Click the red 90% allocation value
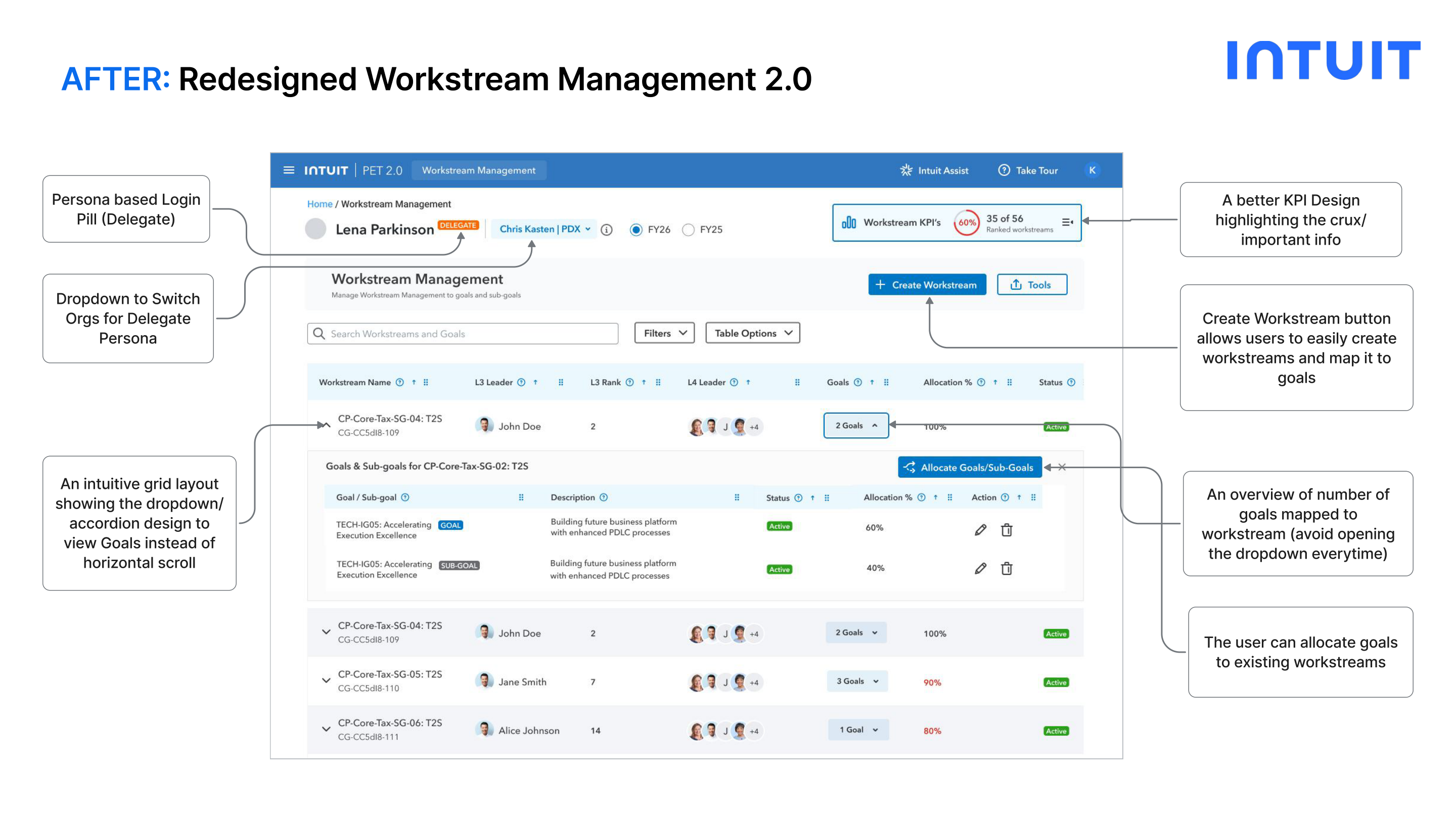Viewport: 1456px width, 819px height. (932, 683)
